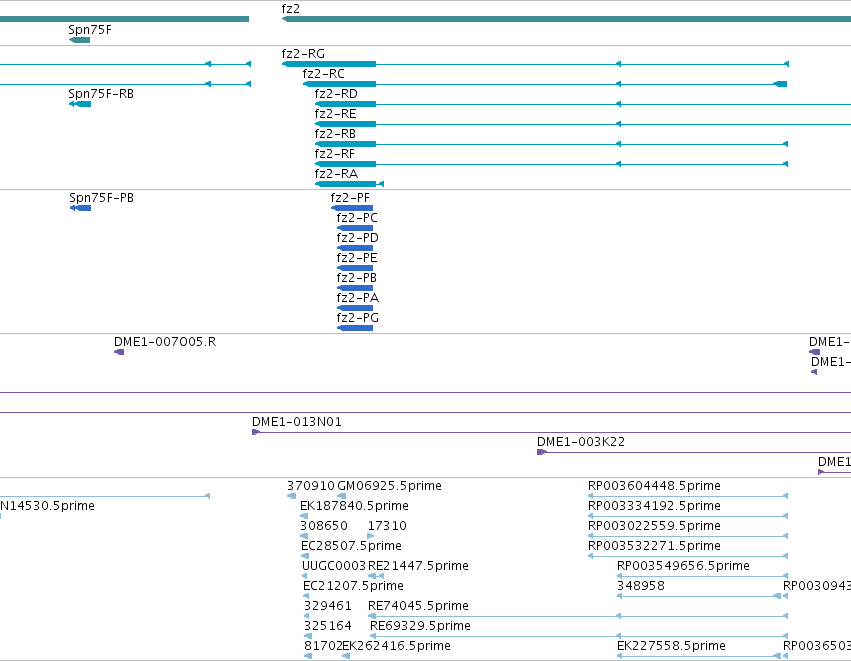
Task: Select the fz2-PD protein label
Action: (x=358, y=238)
